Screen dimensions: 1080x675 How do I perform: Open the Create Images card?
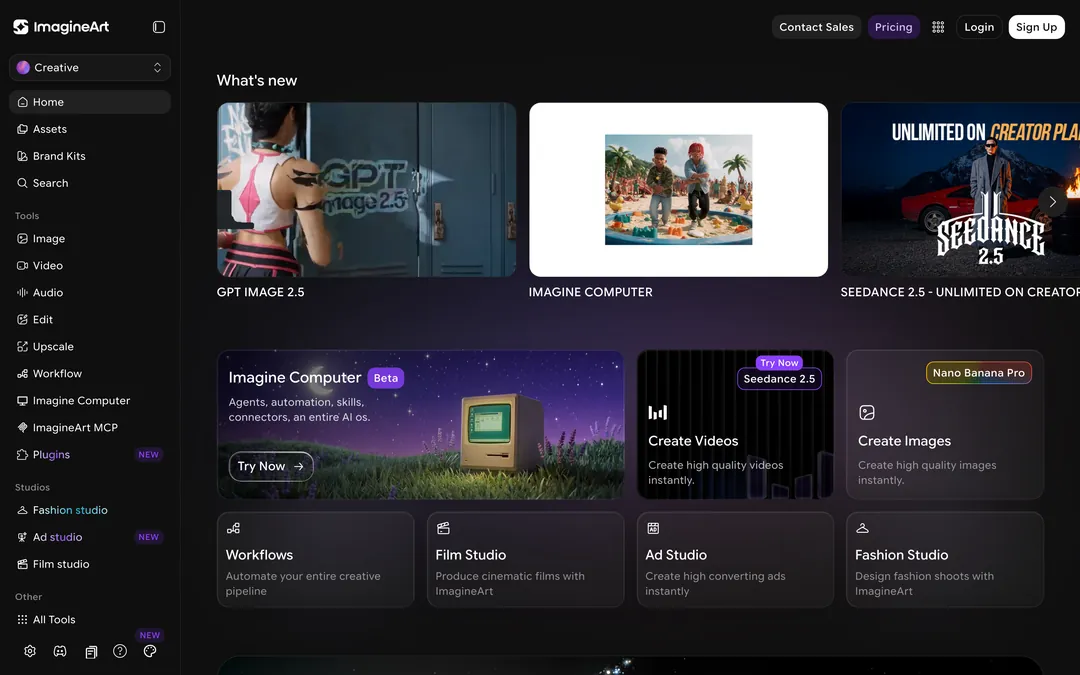[944, 424]
